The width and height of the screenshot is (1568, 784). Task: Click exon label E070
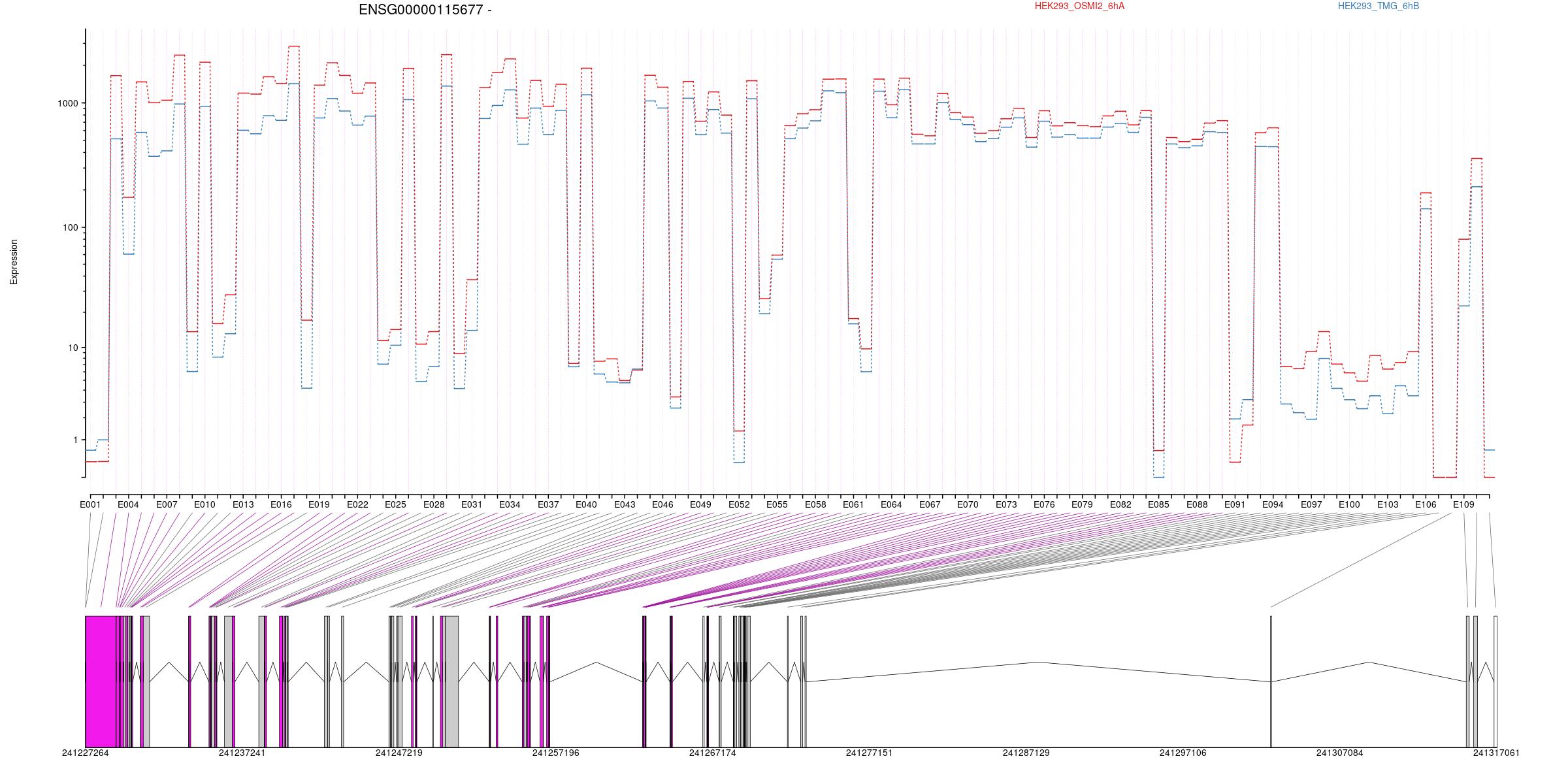(x=968, y=505)
